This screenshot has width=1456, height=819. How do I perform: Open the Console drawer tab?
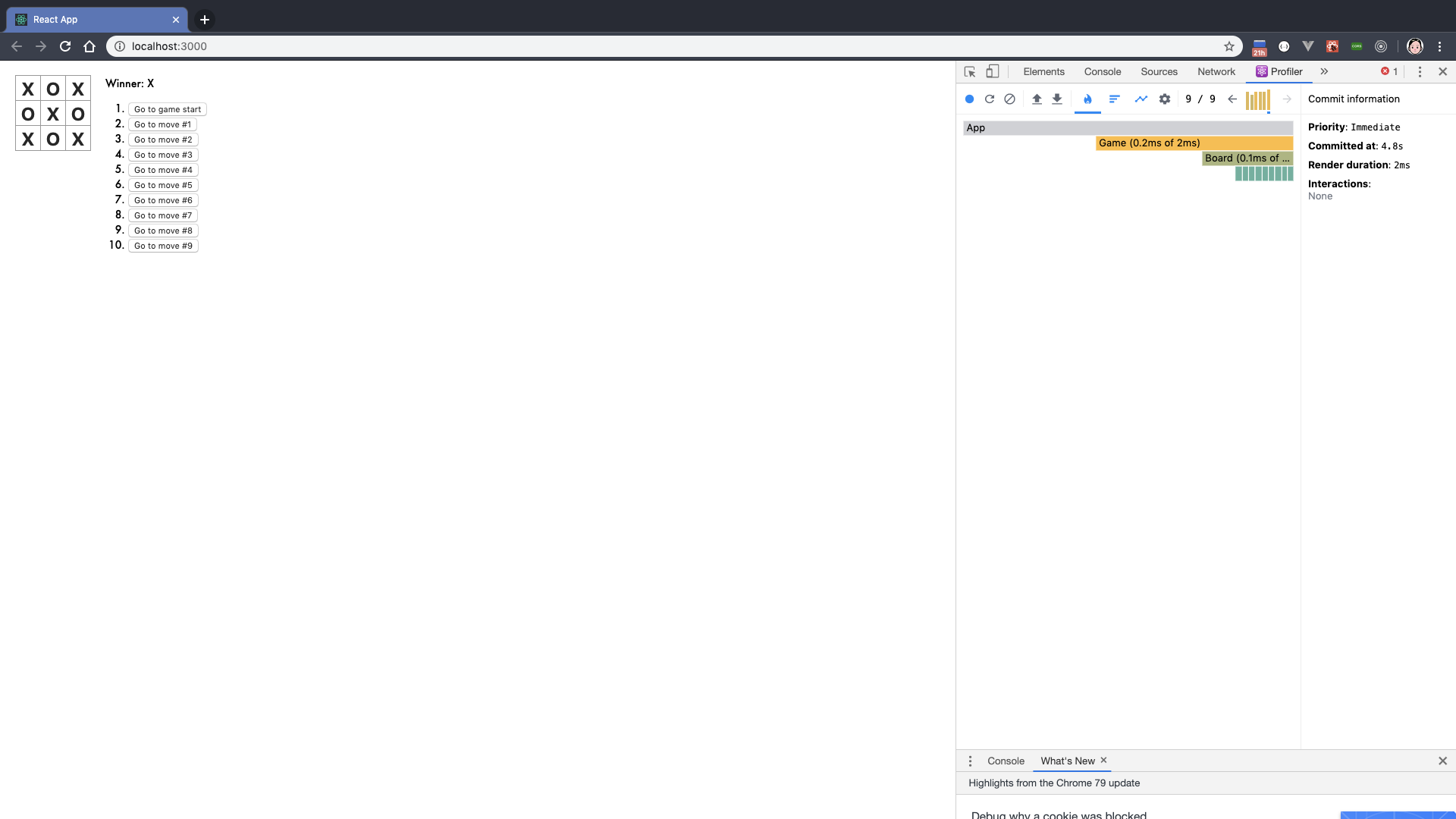[1006, 761]
